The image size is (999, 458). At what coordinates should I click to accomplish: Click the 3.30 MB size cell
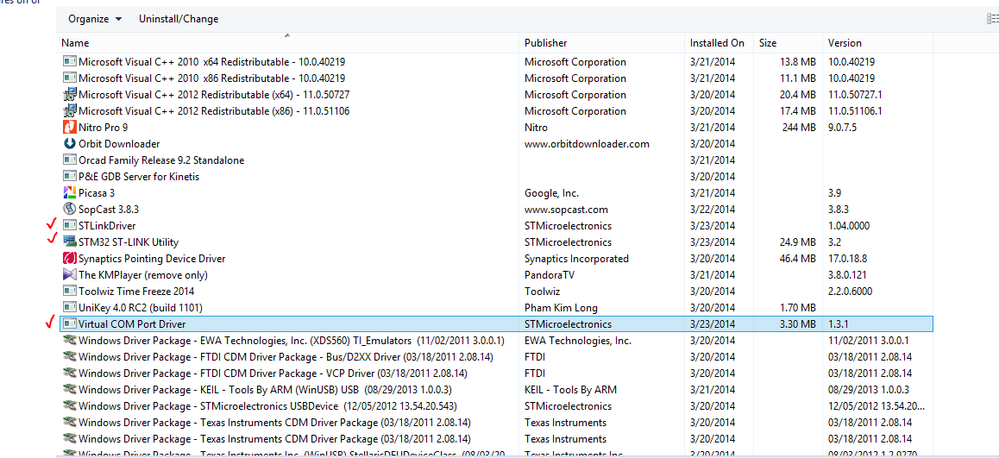798,324
